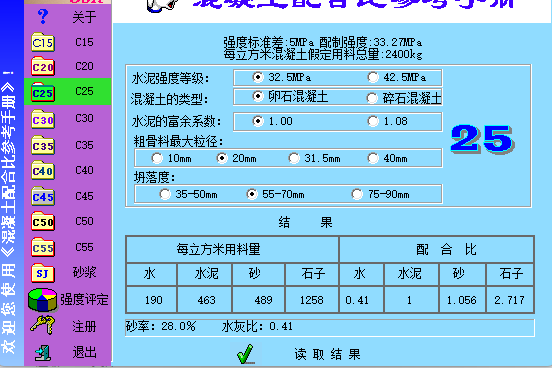This screenshot has height=368, width=552.
Task: Click the large blue 25 grade number
Action: pos(482,139)
